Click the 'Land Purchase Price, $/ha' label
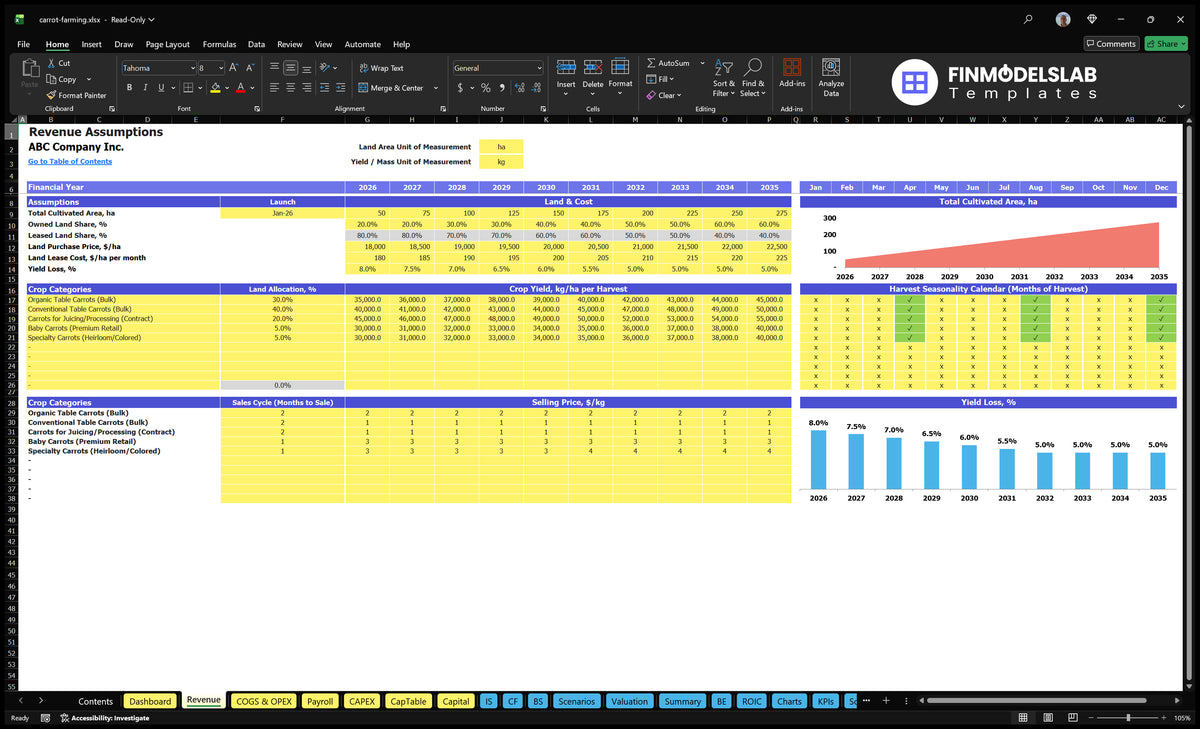 pyautogui.click(x=75, y=246)
